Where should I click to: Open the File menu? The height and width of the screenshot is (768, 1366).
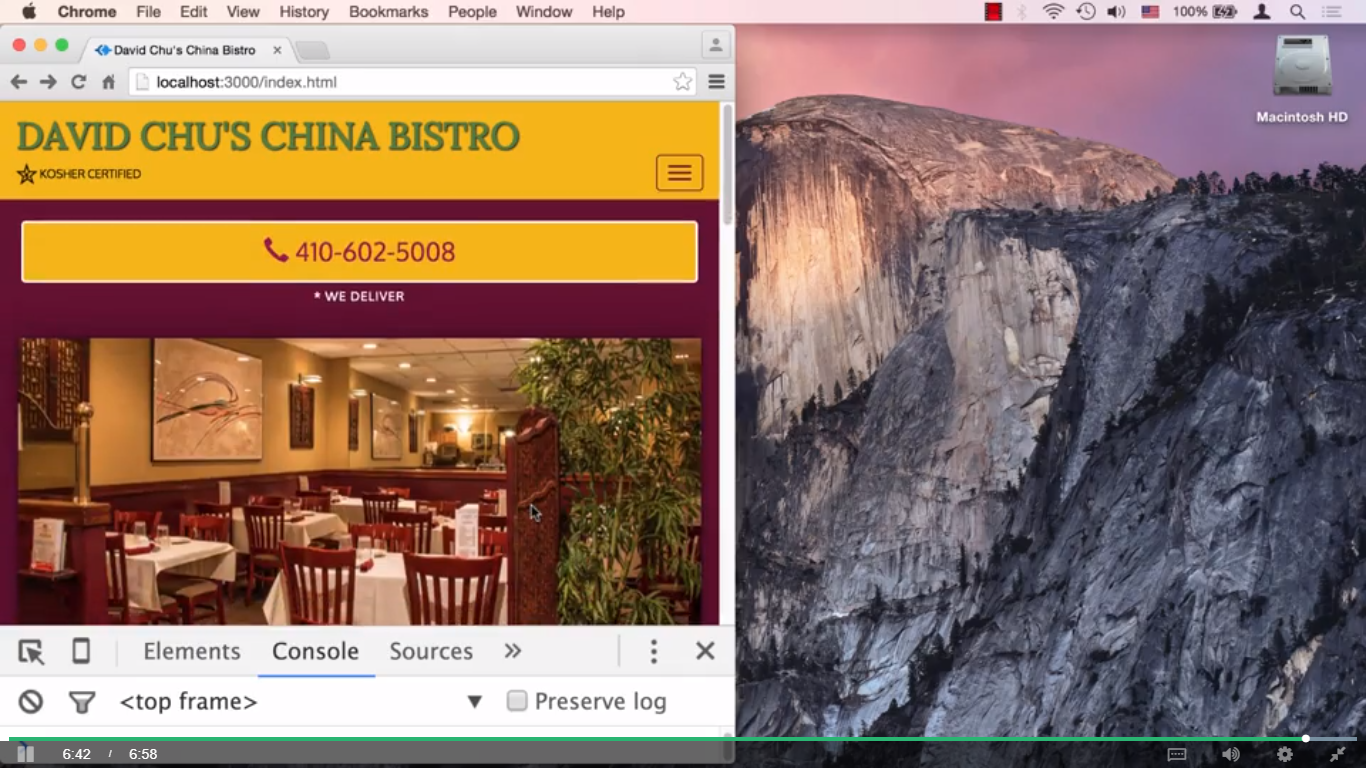(148, 12)
